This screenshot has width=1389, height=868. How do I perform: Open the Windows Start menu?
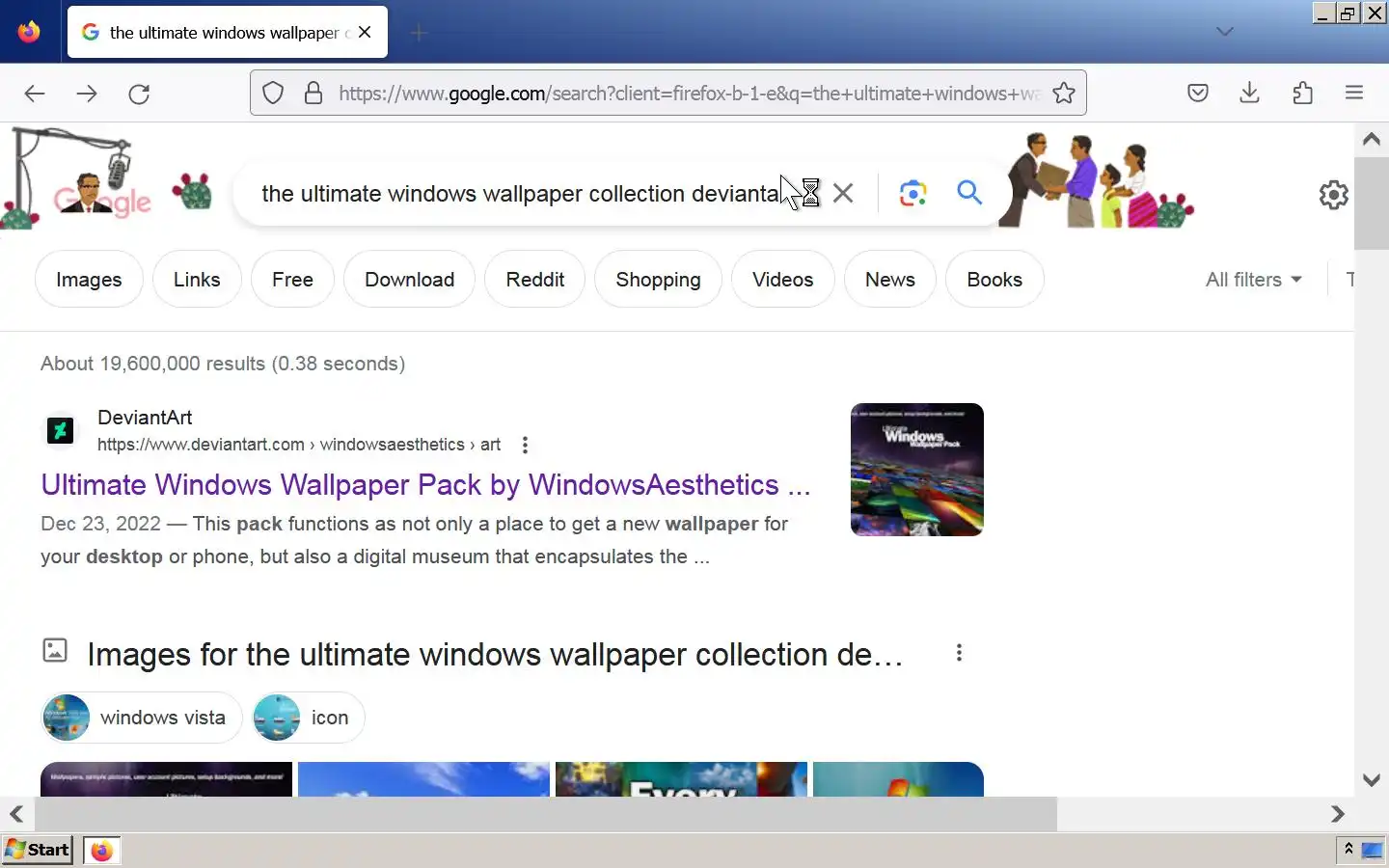(x=38, y=850)
